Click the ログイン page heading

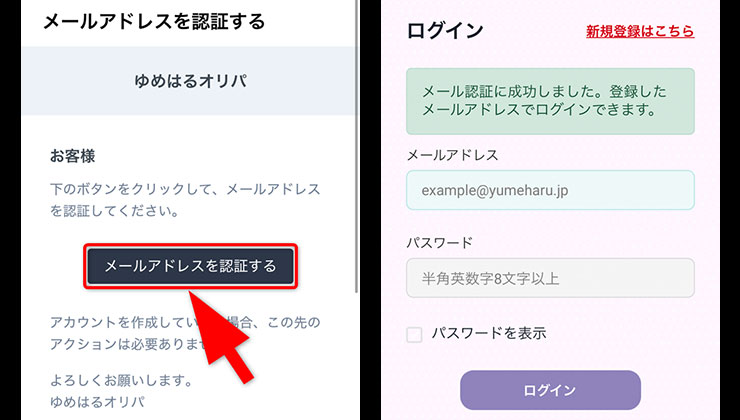click(445, 31)
